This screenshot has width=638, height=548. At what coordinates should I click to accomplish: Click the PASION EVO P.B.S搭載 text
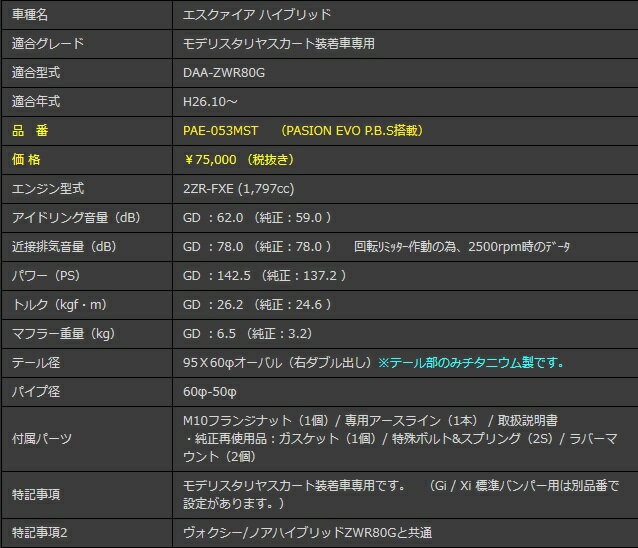pyautogui.click(x=353, y=131)
